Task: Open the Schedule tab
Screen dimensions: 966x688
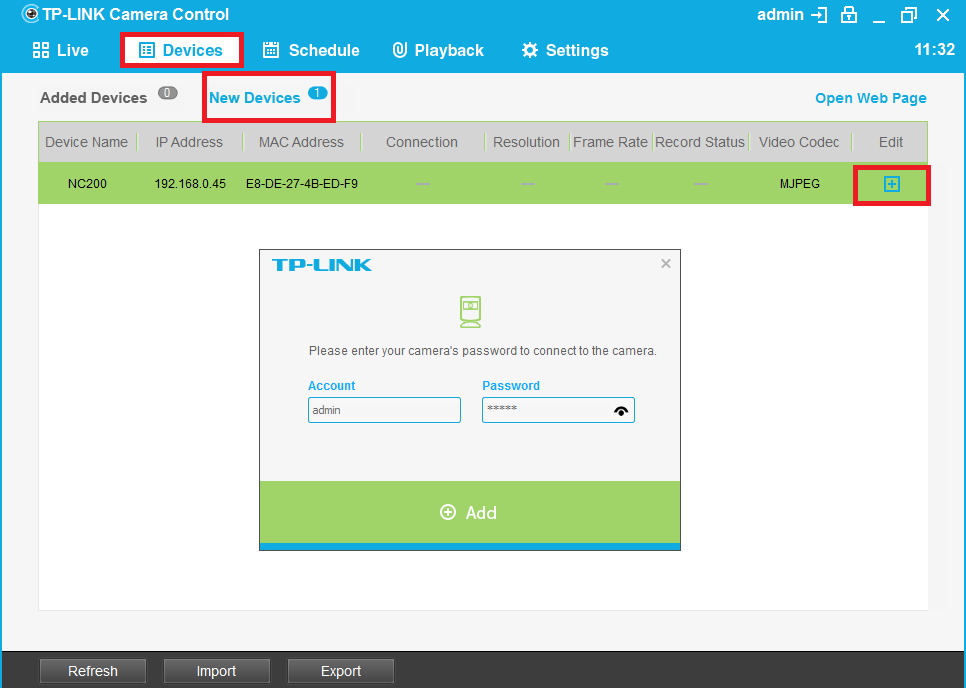Action: click(x=311, y=51)
